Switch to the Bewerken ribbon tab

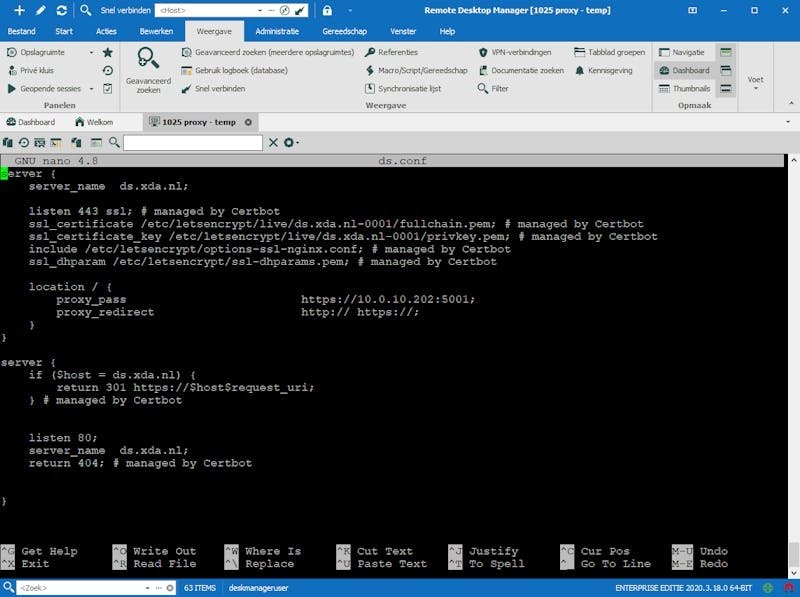pyautogui.click(x=156, y=31)
